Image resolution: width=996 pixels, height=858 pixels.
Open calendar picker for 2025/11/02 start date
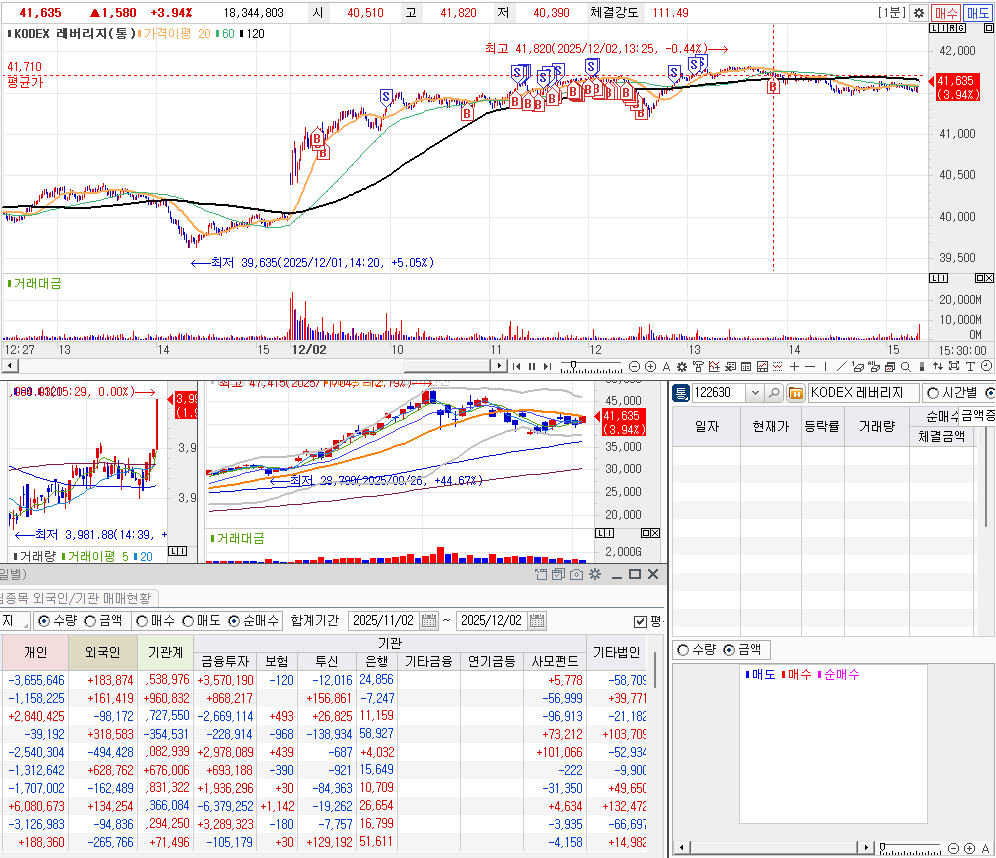429,621
